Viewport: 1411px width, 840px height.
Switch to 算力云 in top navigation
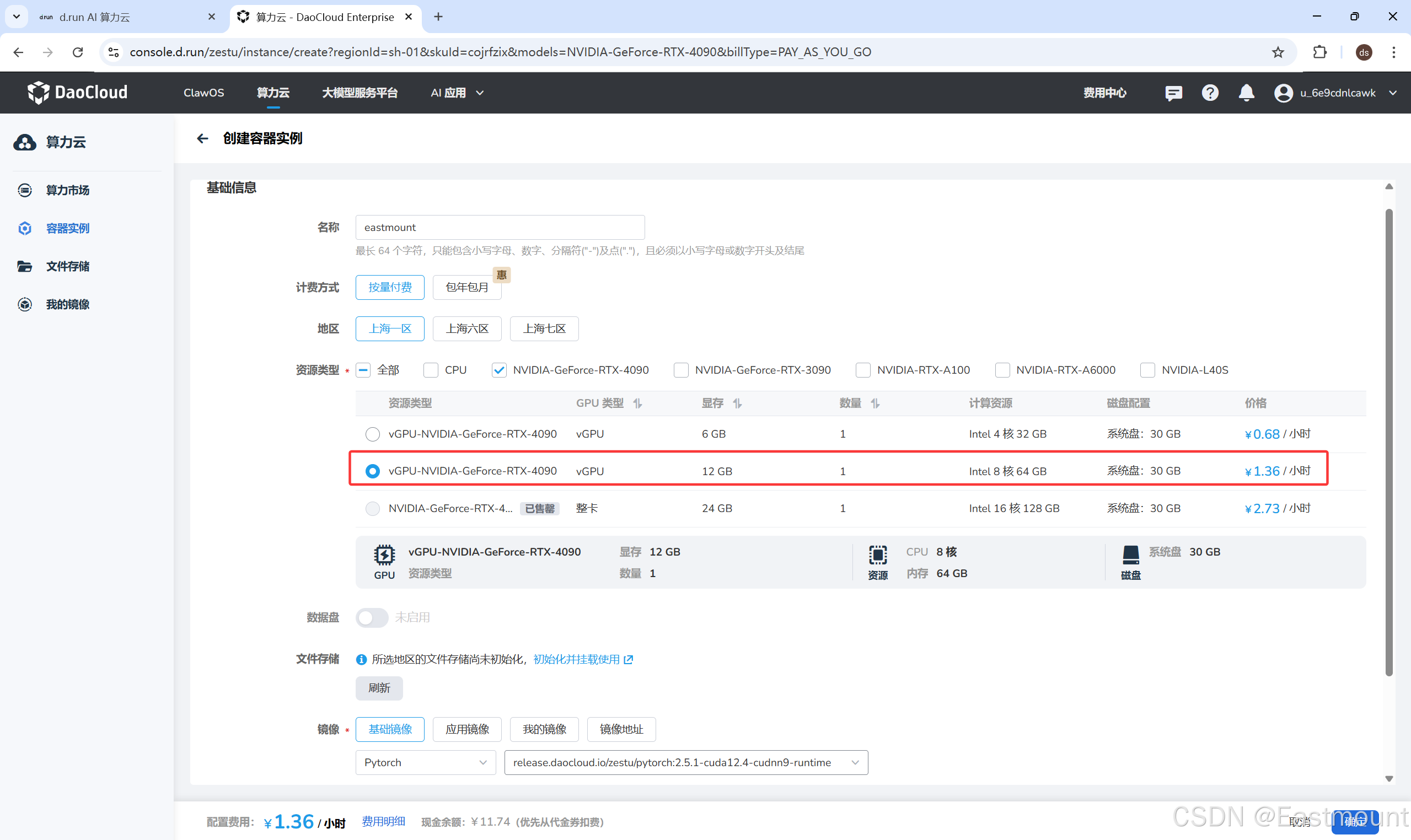[x=273, y=93]
